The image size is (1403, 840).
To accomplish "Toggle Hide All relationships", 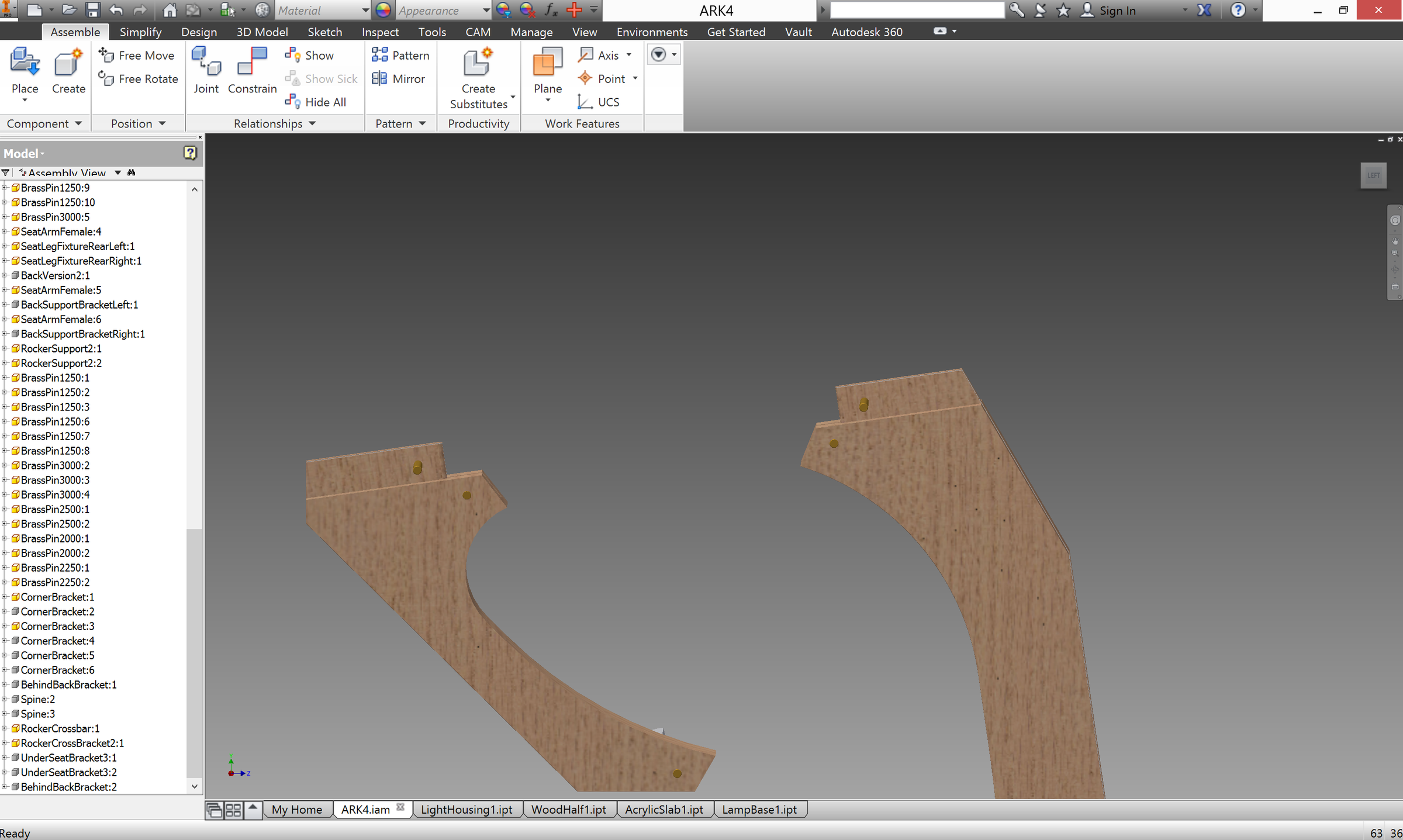I will point(293,102).
